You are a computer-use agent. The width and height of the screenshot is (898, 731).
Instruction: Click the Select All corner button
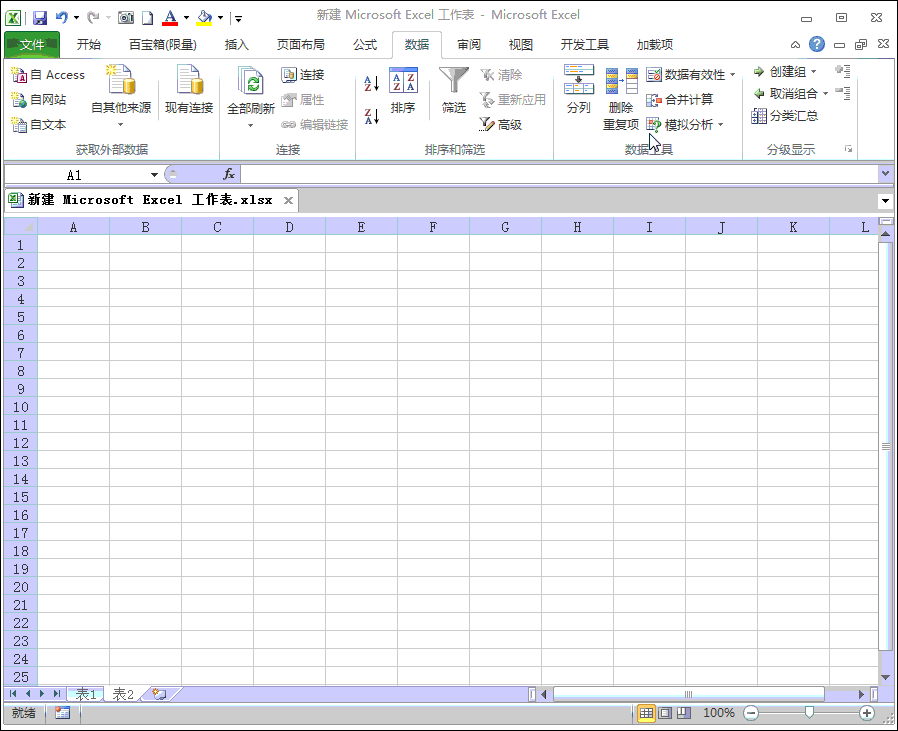(21, 227)
